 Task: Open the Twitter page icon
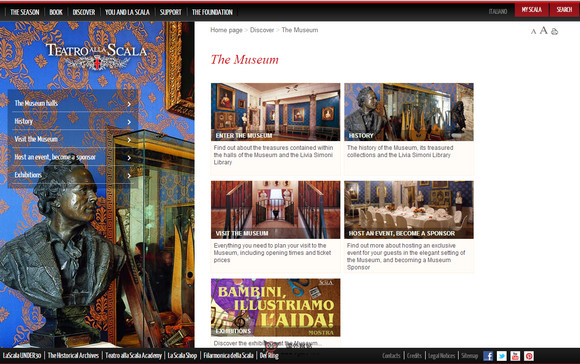[502, 356]
